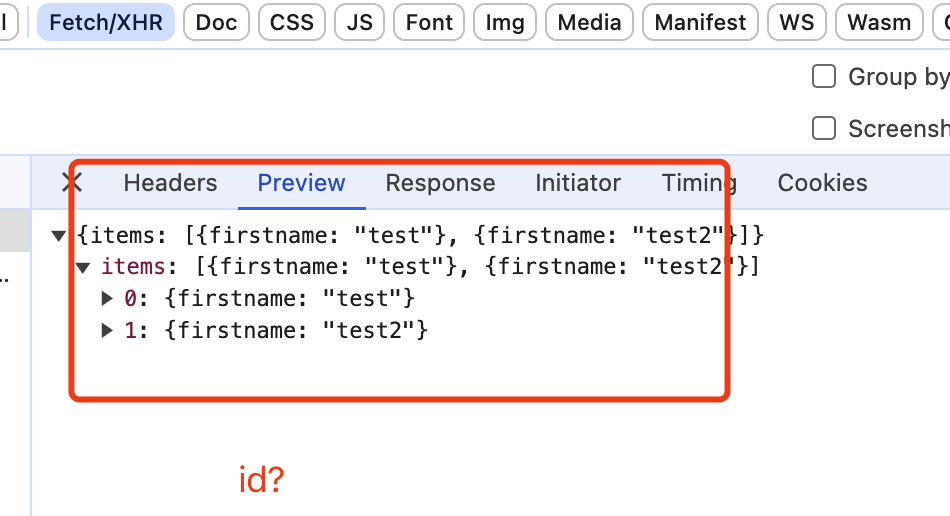Filter requests by CSS type
The image size is (950, 516).
292,22
